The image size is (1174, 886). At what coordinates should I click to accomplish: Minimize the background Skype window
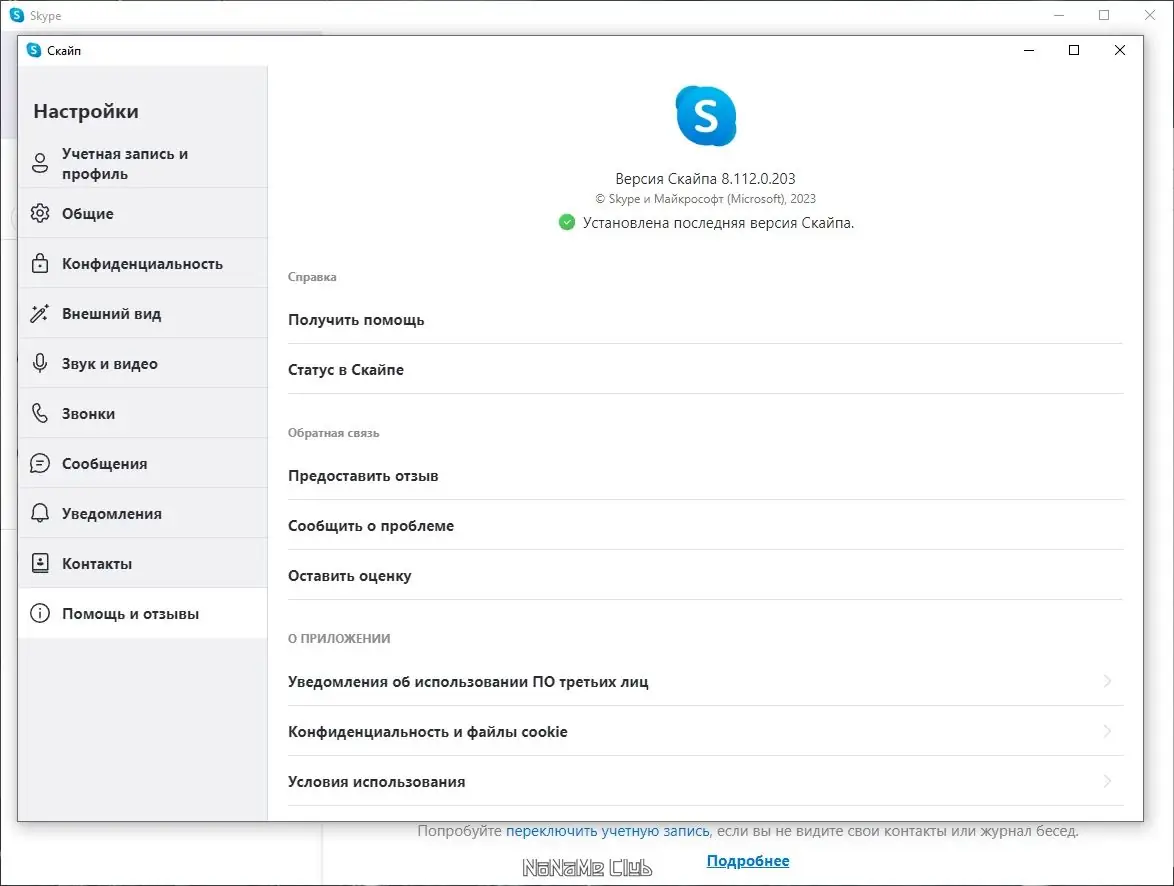click(x=1059, y=15)
